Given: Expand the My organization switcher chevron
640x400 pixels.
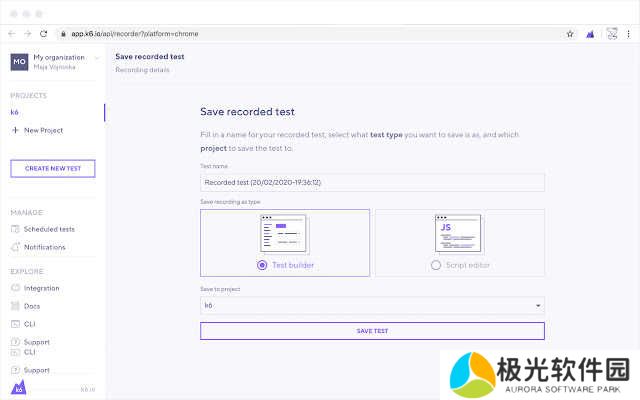Looking at the screenshot, I should click(96, 58).
